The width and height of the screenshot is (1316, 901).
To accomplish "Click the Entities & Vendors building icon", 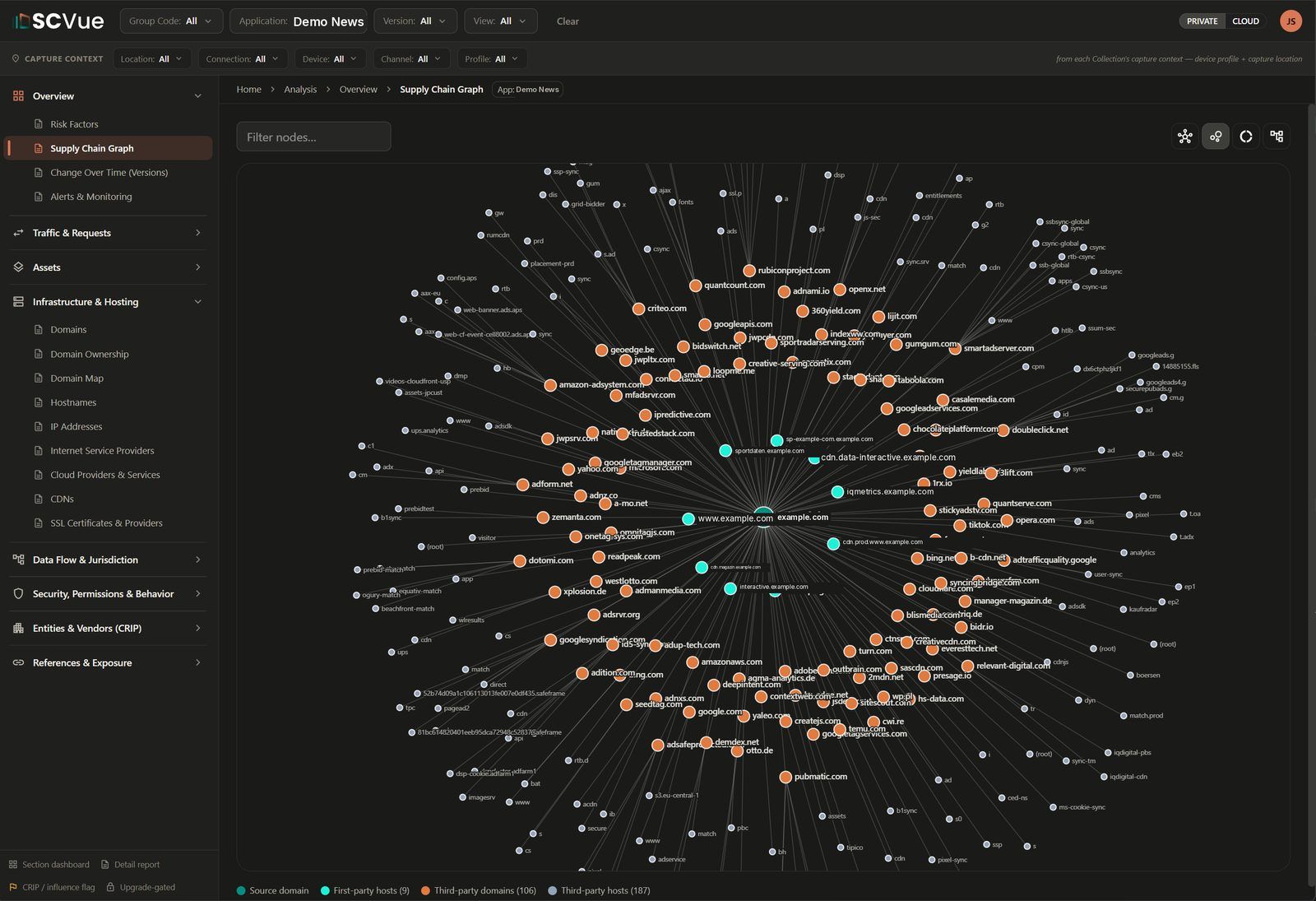I will (x=18, y=628).
